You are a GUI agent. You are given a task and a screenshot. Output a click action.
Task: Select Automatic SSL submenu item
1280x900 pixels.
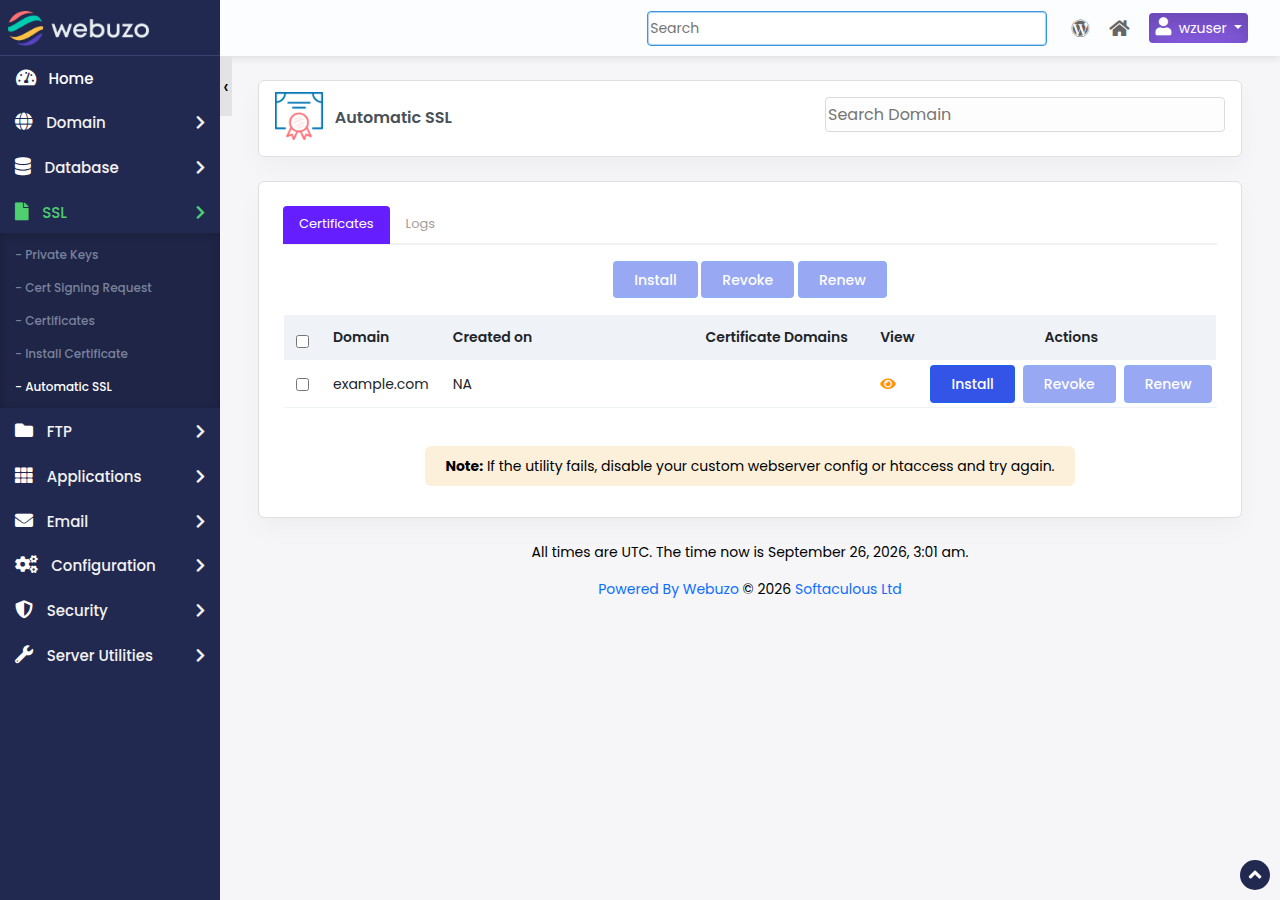coord(64,387)
